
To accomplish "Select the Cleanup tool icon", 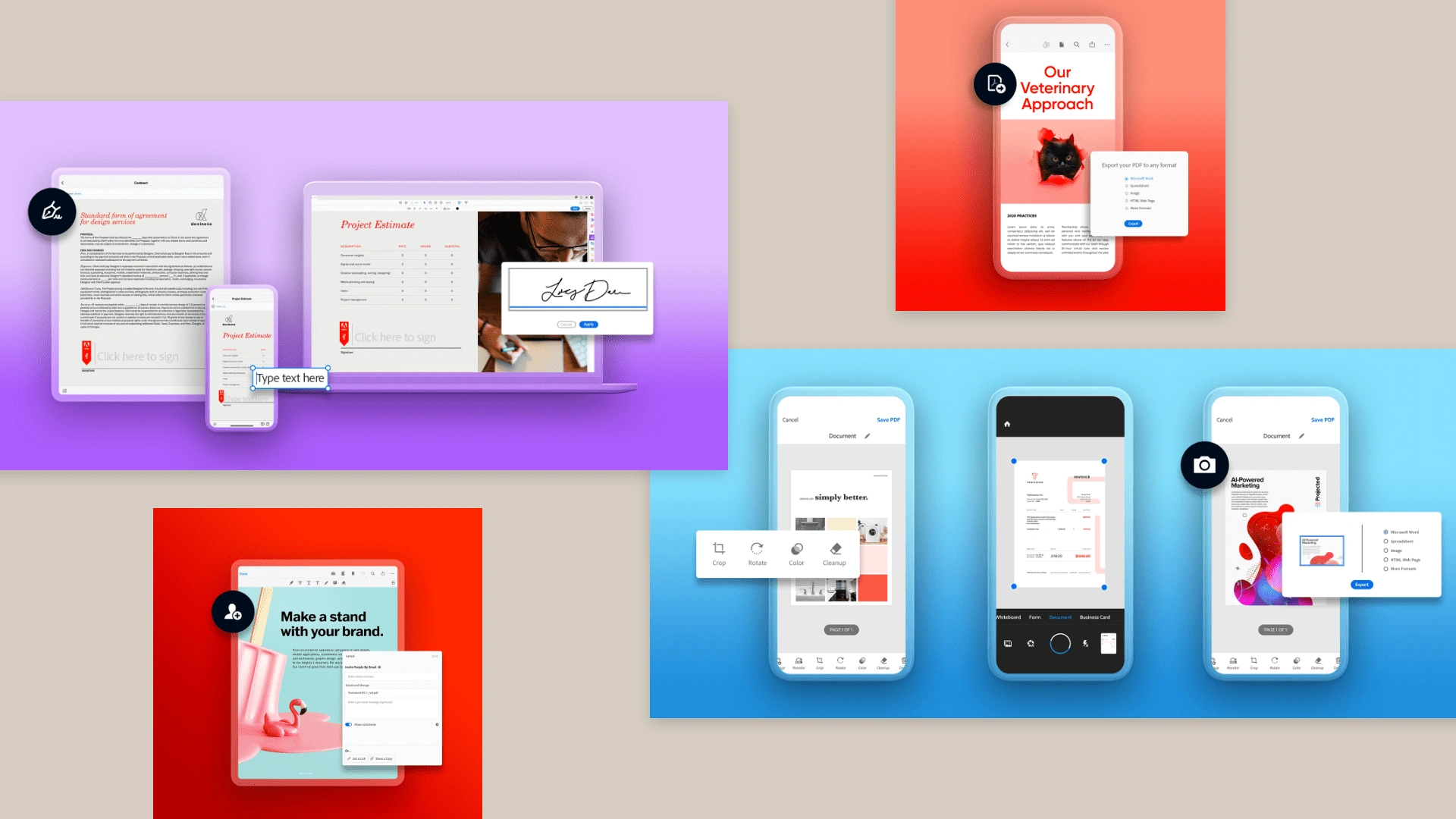I will pos(834,548).
